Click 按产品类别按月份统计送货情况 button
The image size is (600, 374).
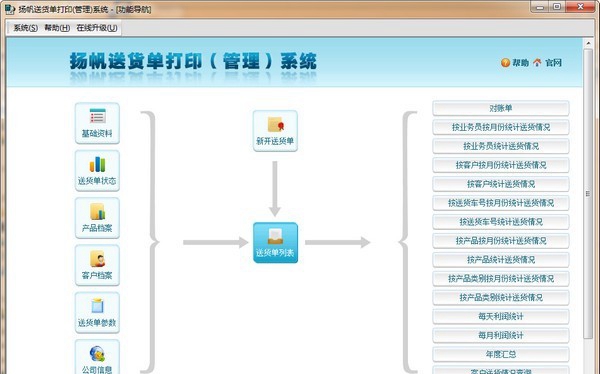[501, 279]
